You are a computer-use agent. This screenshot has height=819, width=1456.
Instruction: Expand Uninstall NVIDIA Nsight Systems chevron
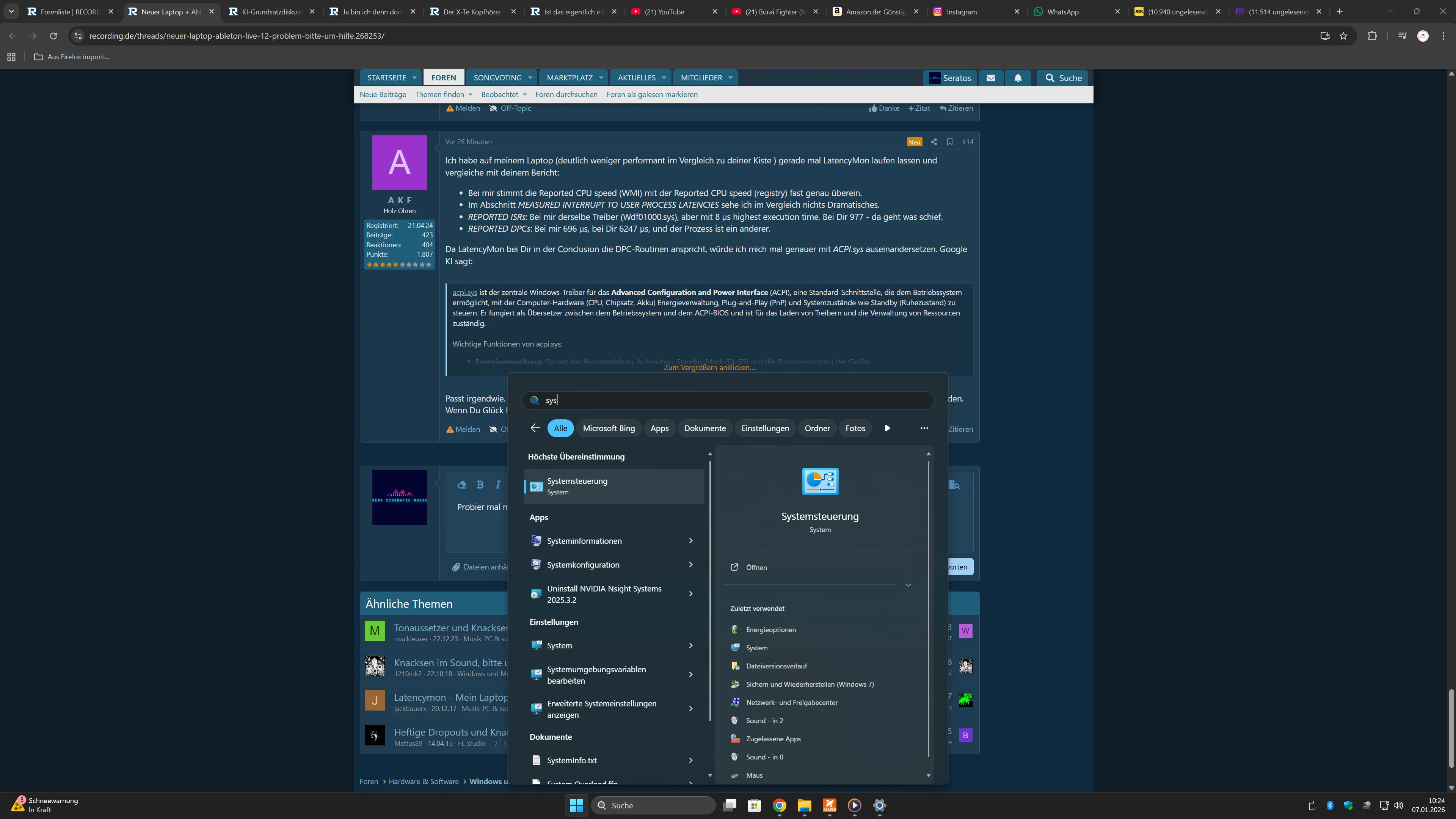click(x=691, y=593)
